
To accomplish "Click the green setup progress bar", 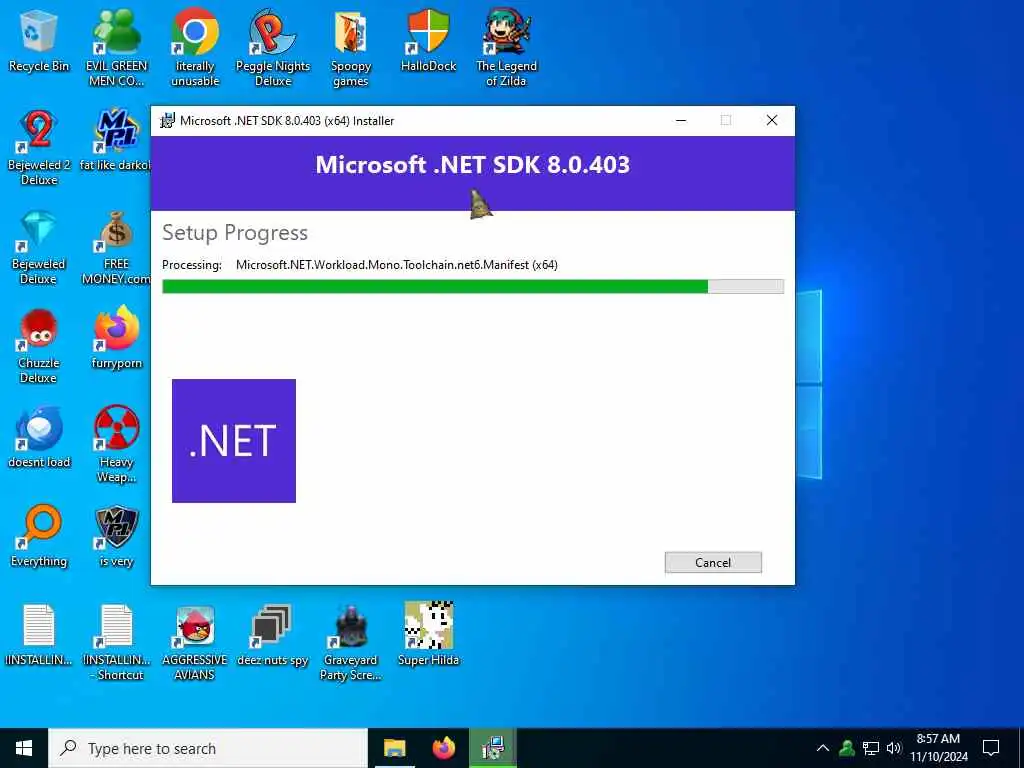I will [x=473, y=286].
